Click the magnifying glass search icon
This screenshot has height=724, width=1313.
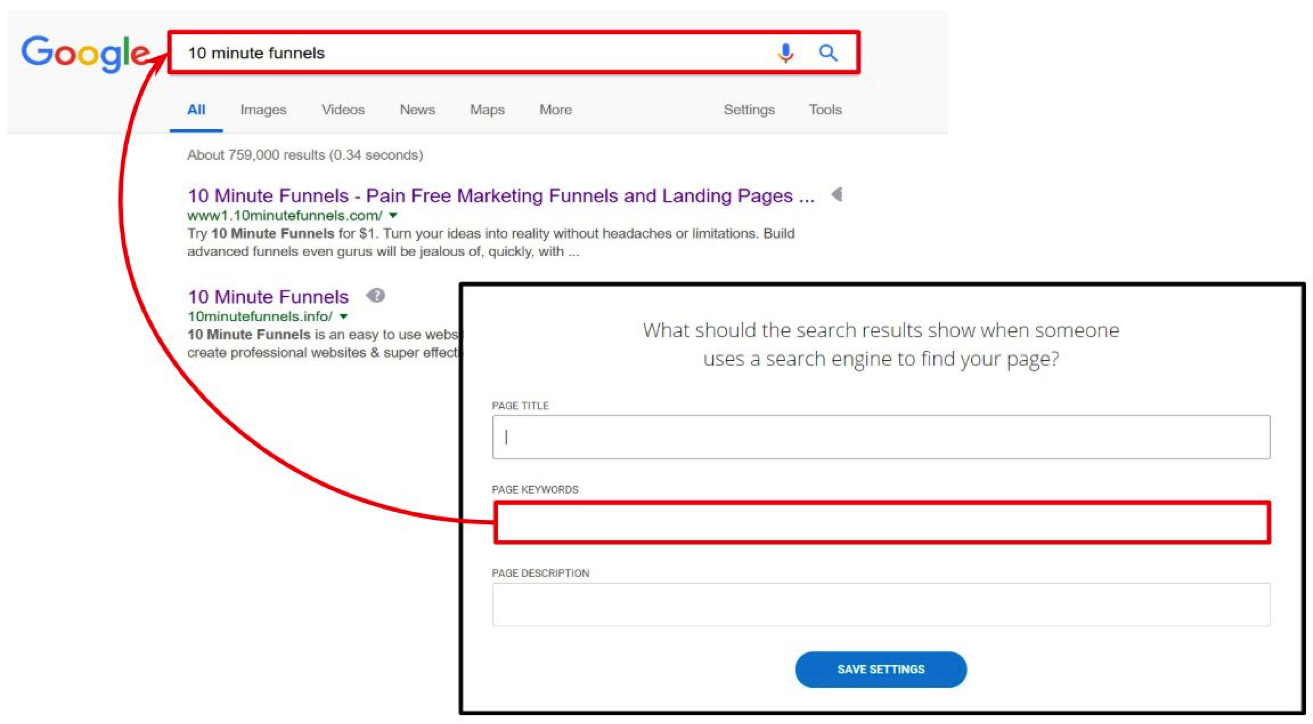(828, 53)
